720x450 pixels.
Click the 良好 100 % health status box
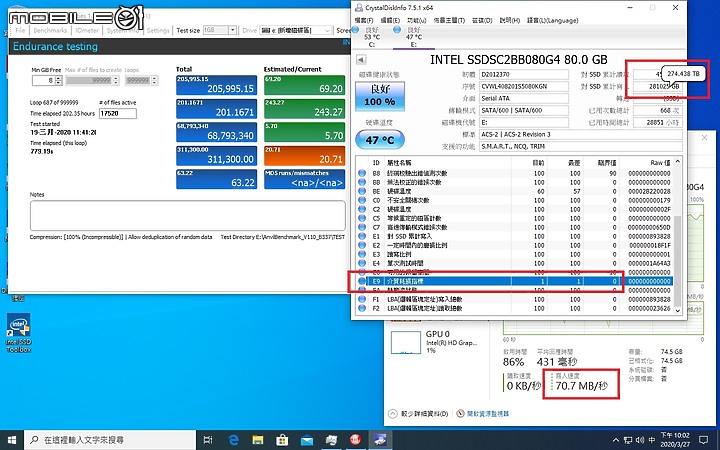point(380,96)
